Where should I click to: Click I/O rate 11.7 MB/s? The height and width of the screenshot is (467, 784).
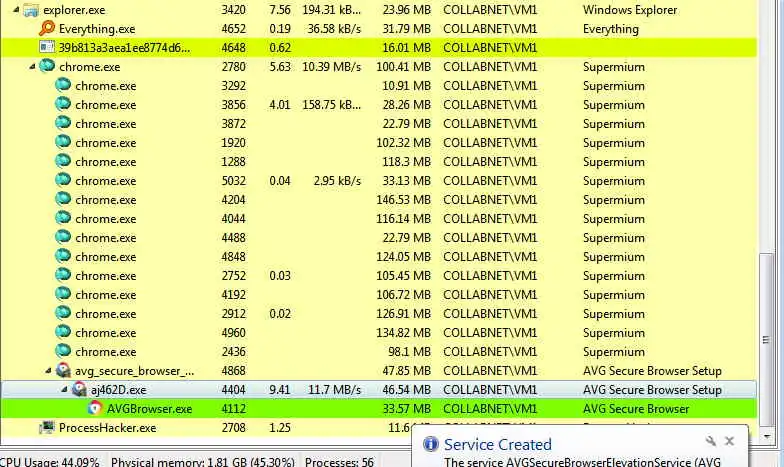pyautogui.click(x=334, y=390)
